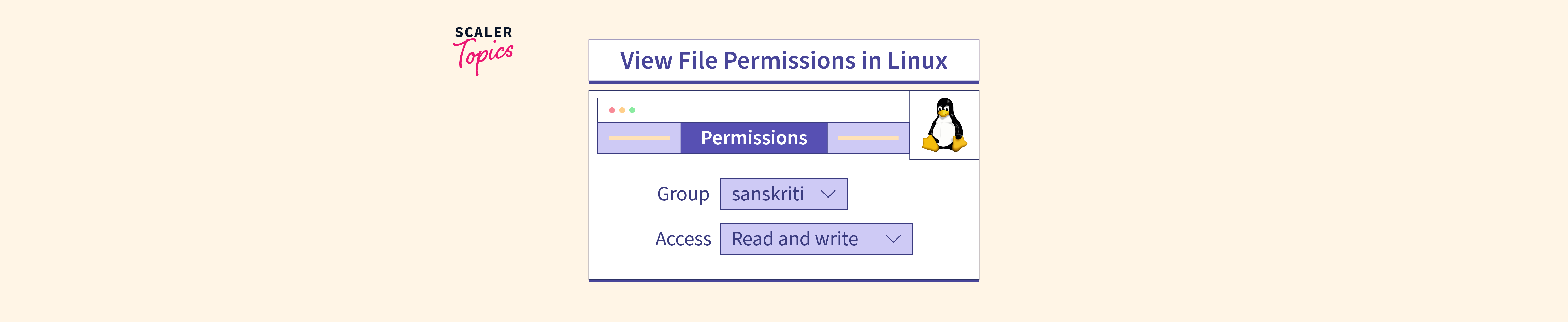Click the yellow line in the right tab
1568x322 pixels.
868,138
